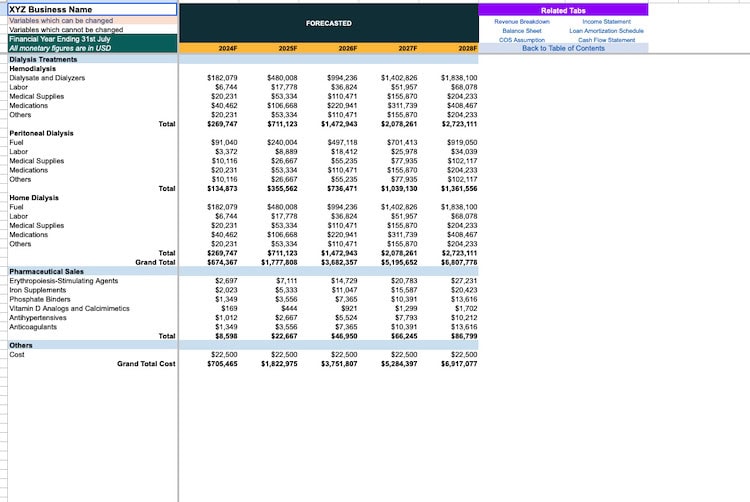Select Vitamin D 2025F value $444
The image size is (750, 502).
[x=289, y=308]
